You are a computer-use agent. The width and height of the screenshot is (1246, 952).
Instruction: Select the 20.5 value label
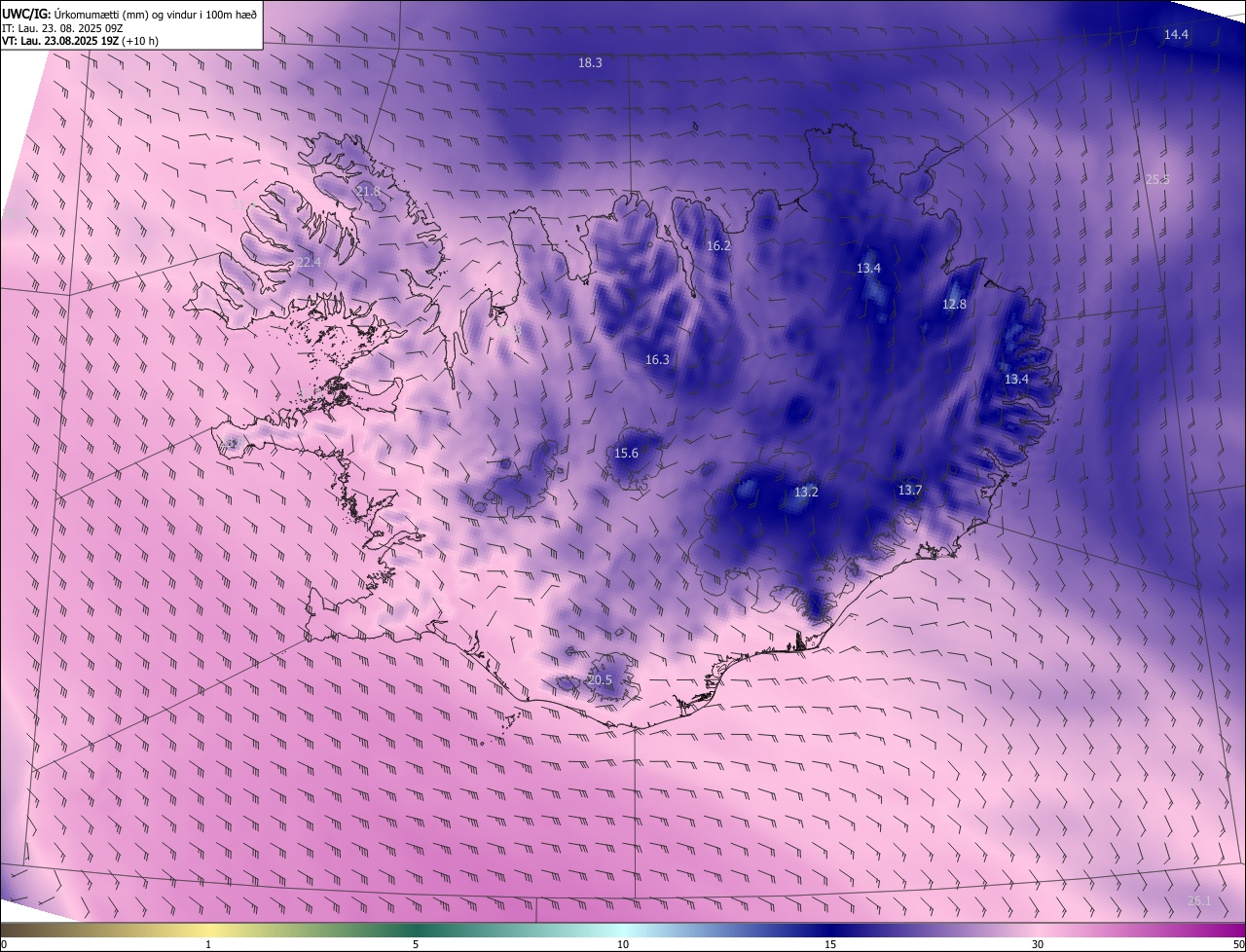pos(600,679)
